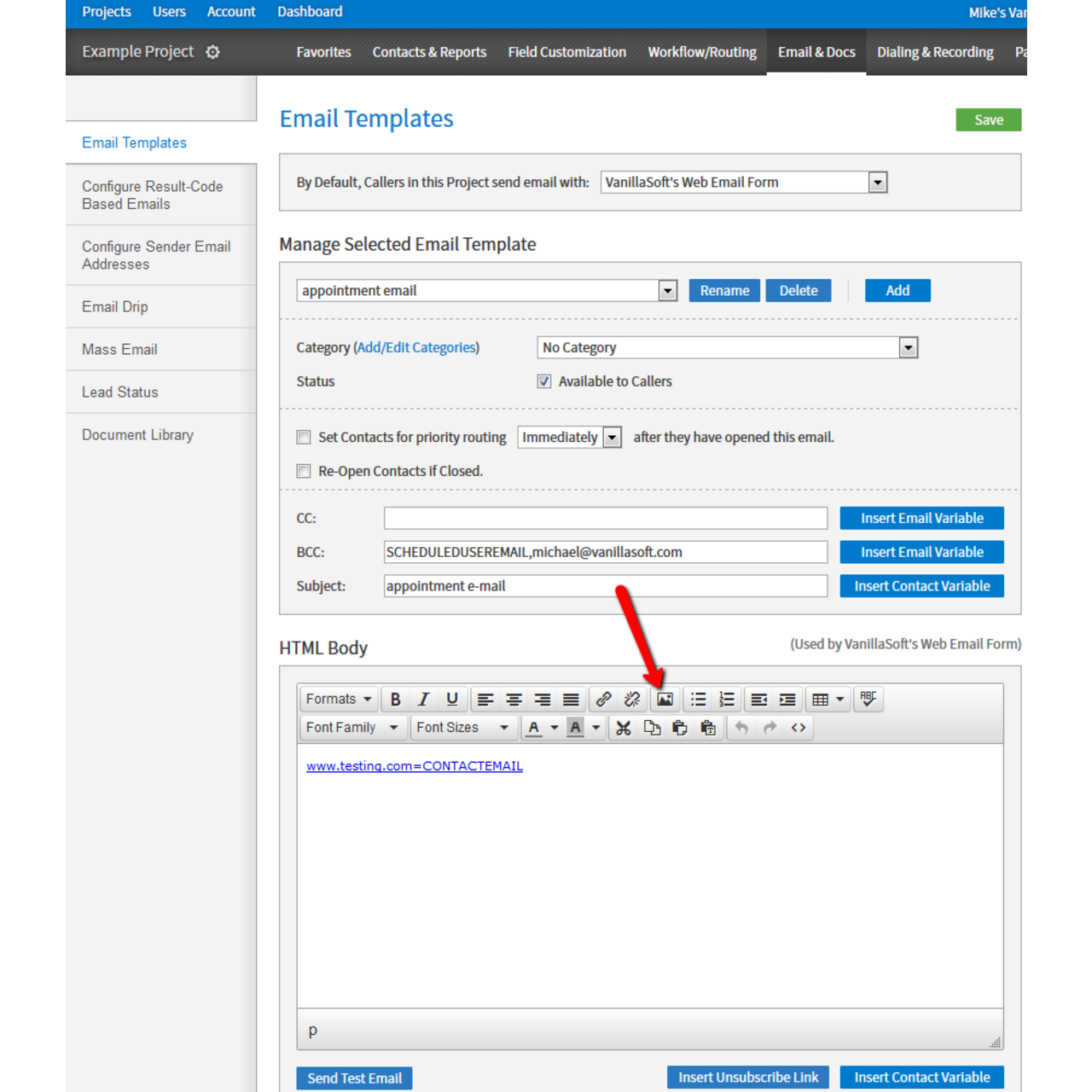The height and width of the screenshot is (1092, 1092).
Task: Check Re-Open Contacts if Closed
Action: pos(304,471)
